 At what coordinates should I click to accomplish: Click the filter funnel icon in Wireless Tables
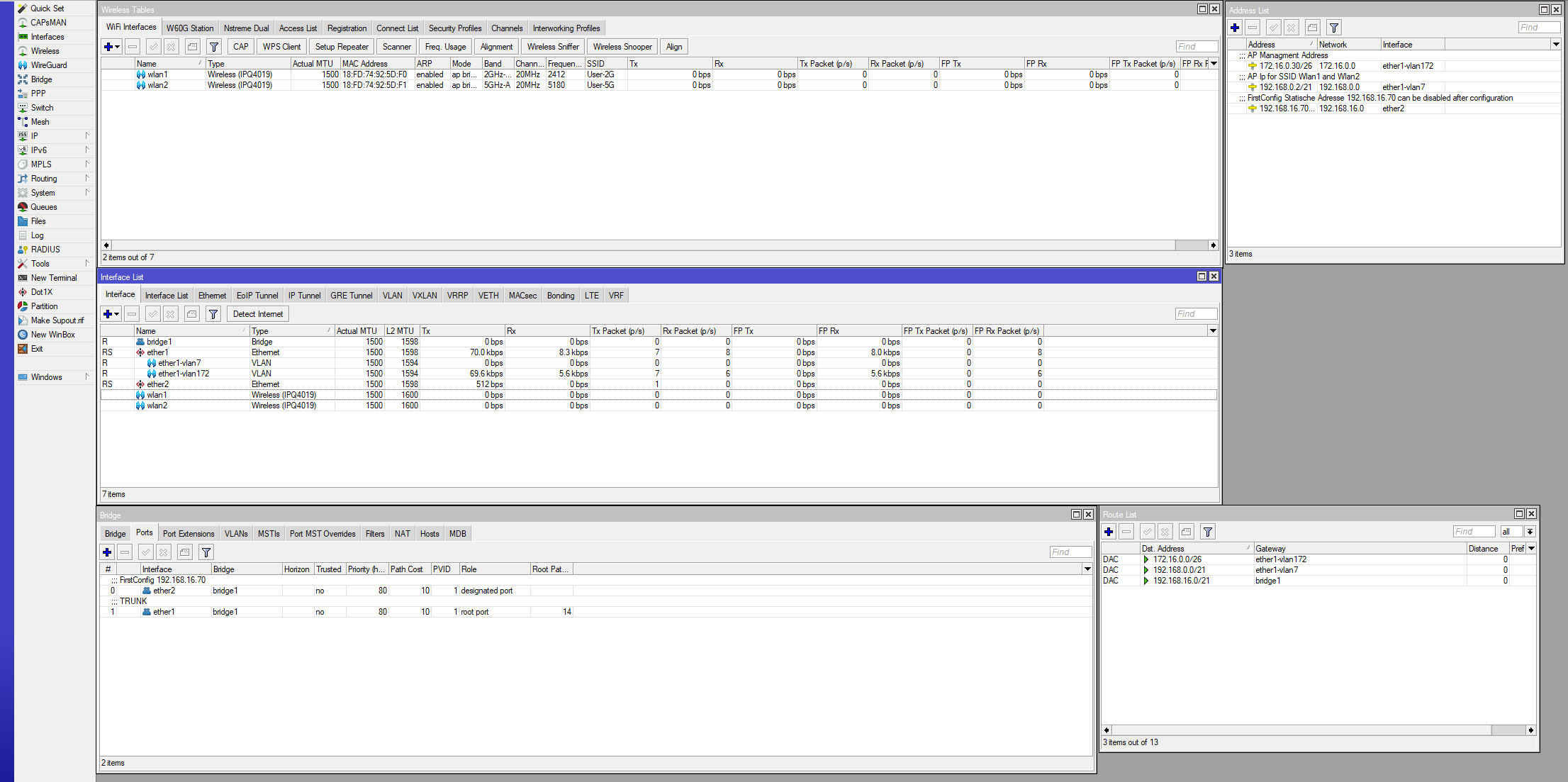click(213, 47)
